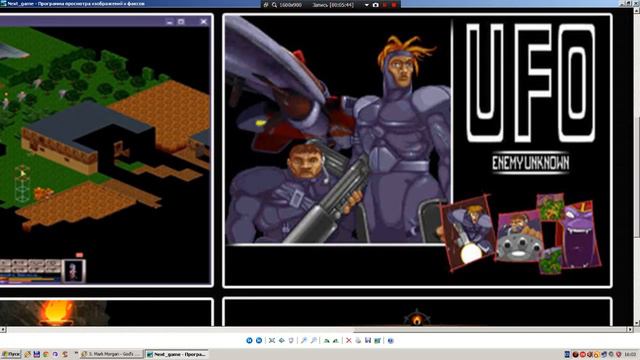Click the horizontal scrollbar thumb
640x360 pixels.
pyautogui.click(x=491, y=329)
